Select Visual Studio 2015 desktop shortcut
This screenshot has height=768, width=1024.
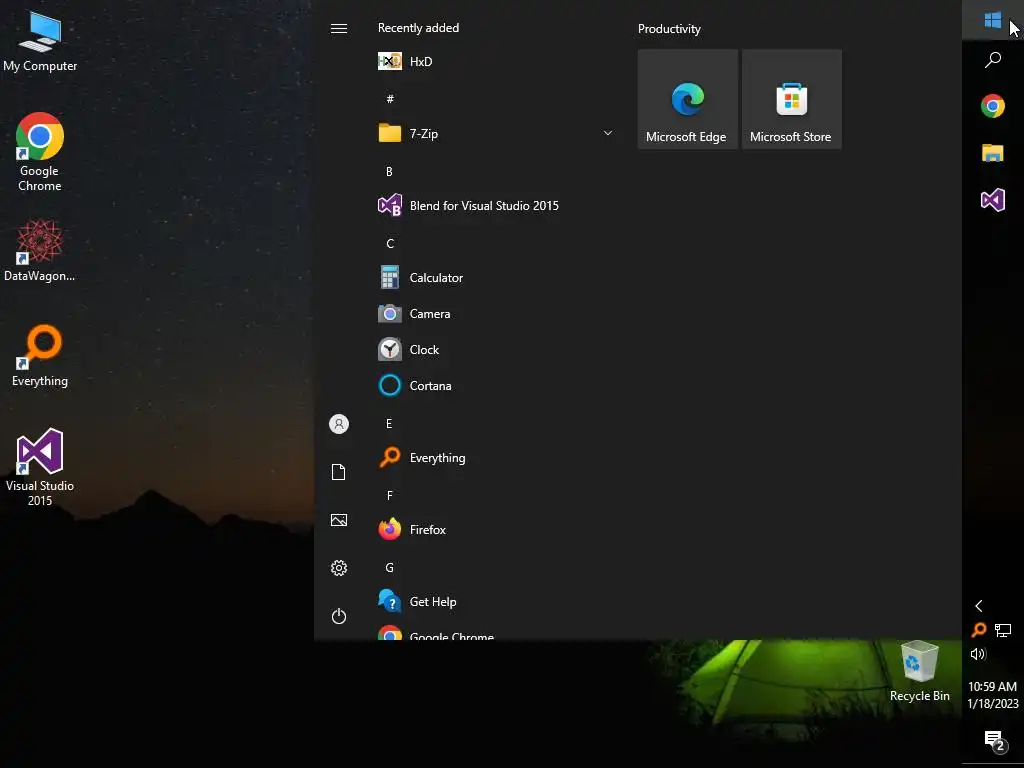pyautogui.click(x=40, y=468)
